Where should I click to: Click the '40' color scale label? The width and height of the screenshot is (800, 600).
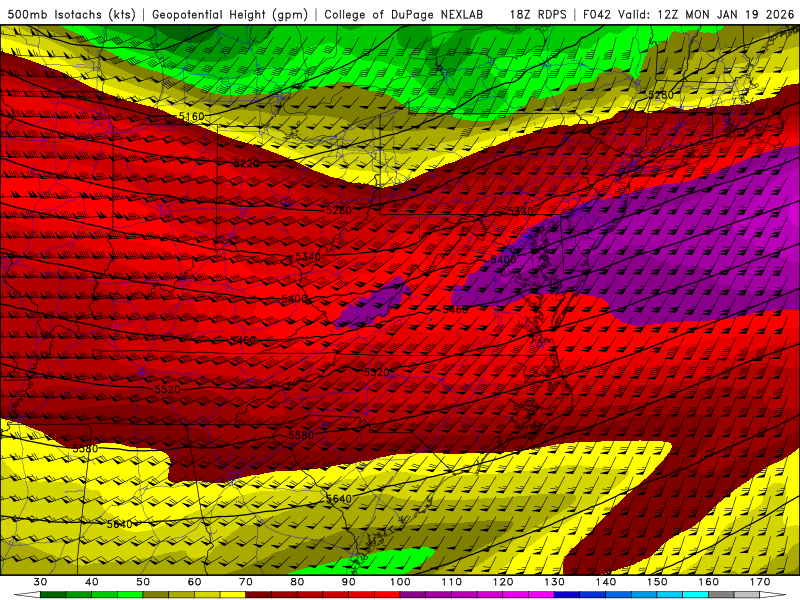click(92, 582)
